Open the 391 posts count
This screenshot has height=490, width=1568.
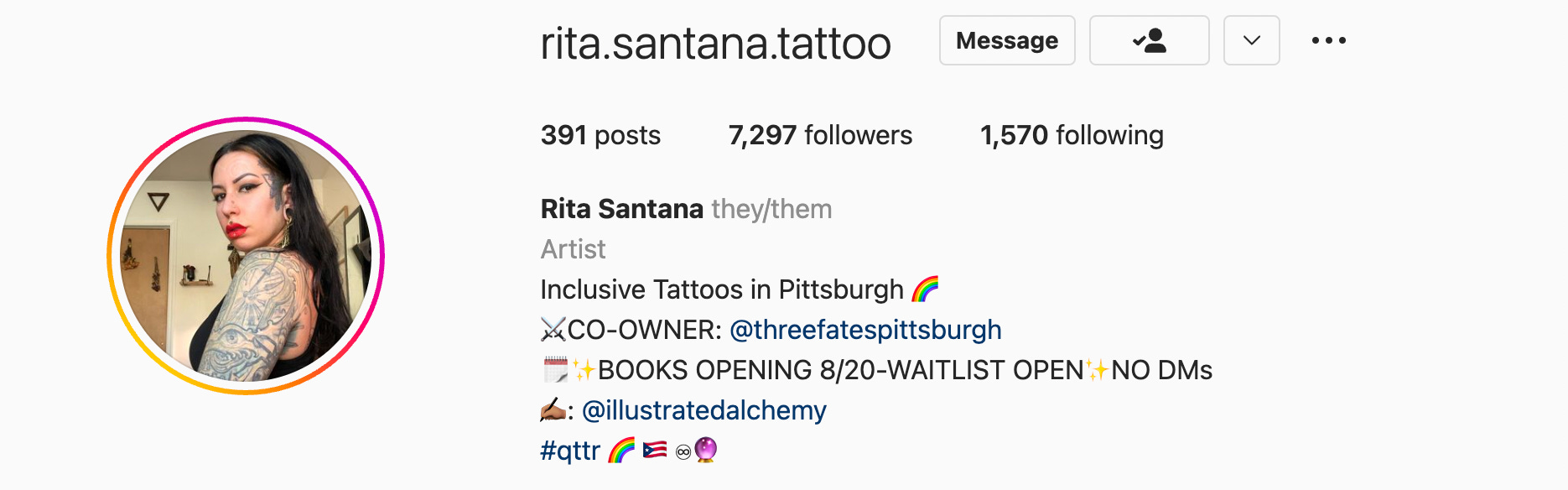click(600, 135)
